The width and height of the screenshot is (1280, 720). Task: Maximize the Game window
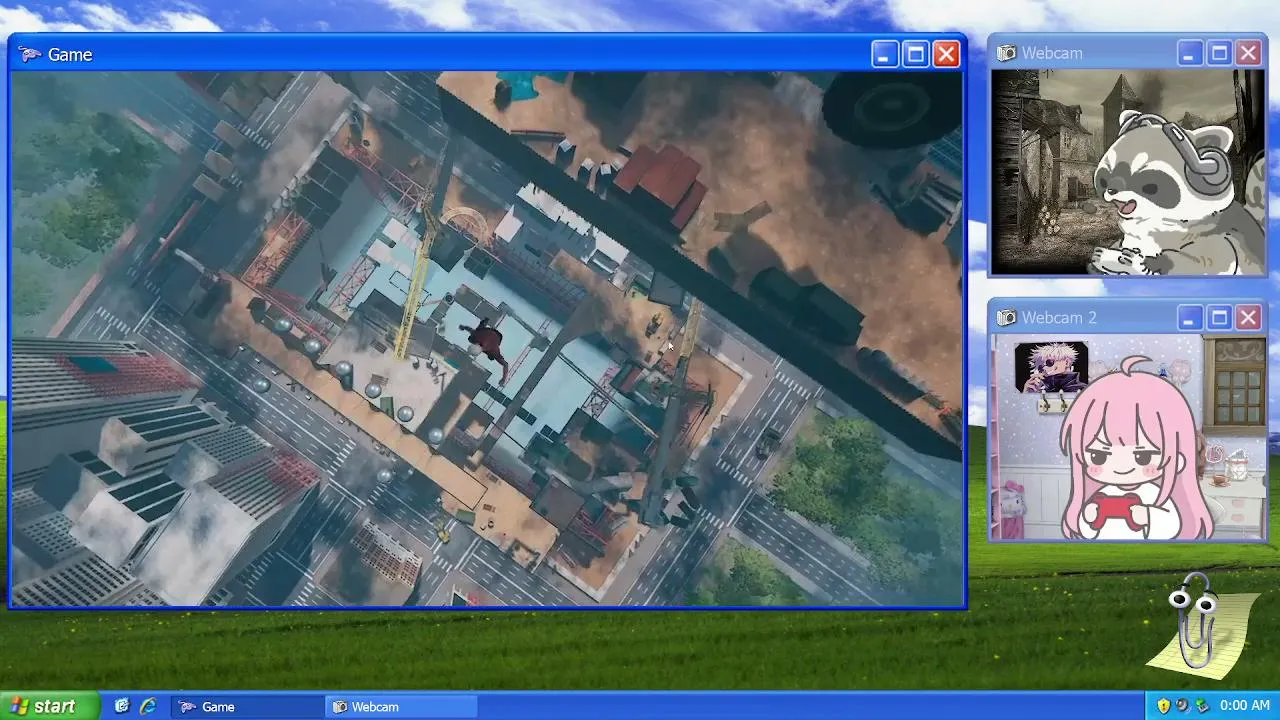coord(915,55)
